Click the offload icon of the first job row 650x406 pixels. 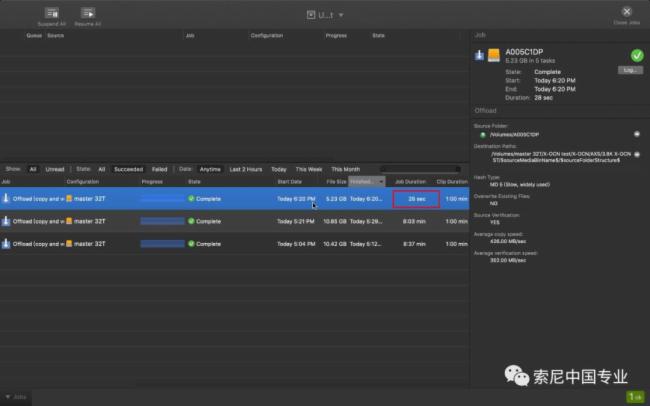[x=6, y=199]
